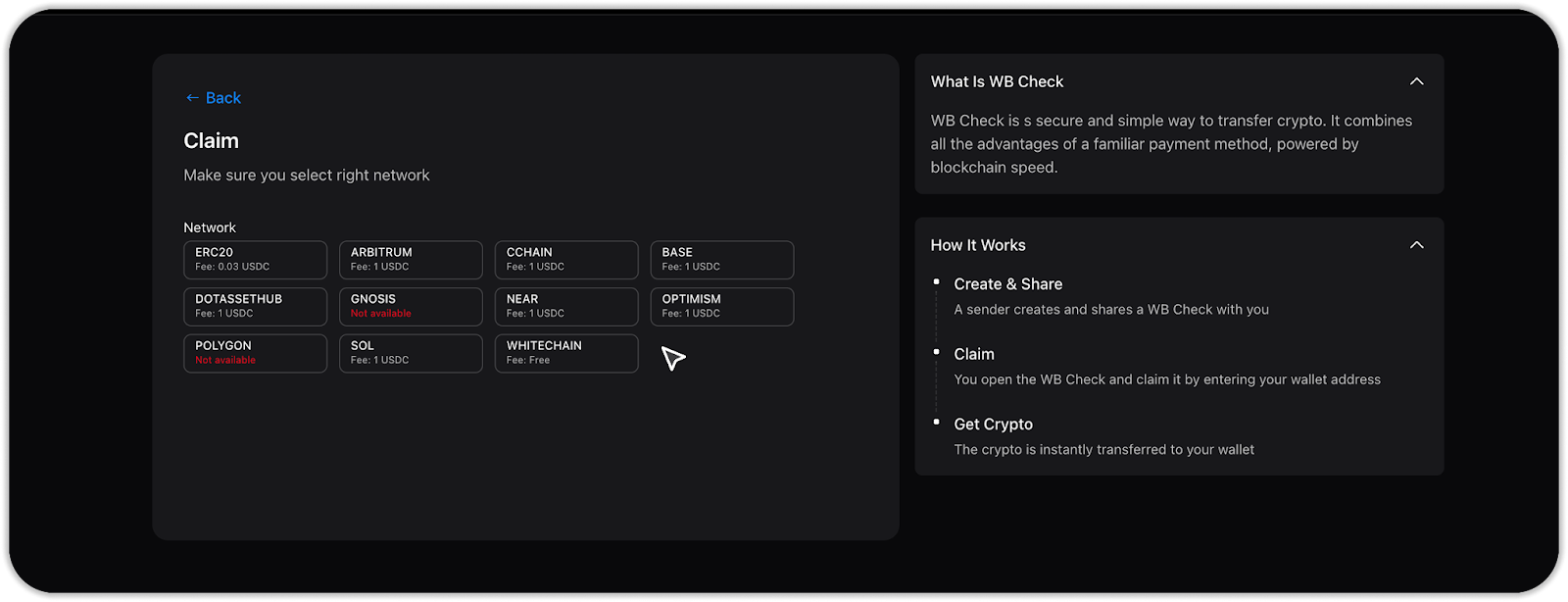Click the How It Works header title
This screenshot has height=602, width=1568.
click(x=978, y=245)
